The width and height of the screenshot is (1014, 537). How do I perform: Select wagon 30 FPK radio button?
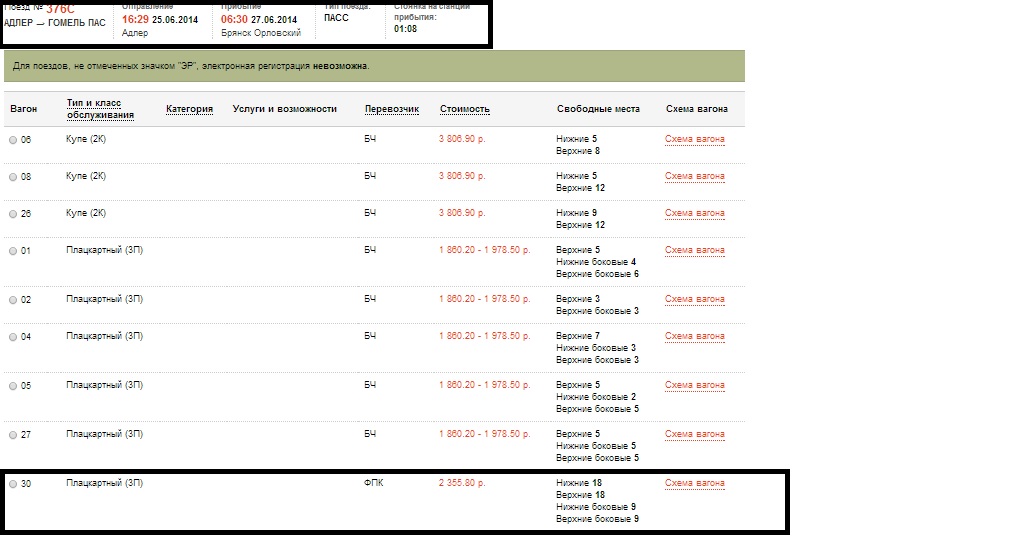coord(13,484)
